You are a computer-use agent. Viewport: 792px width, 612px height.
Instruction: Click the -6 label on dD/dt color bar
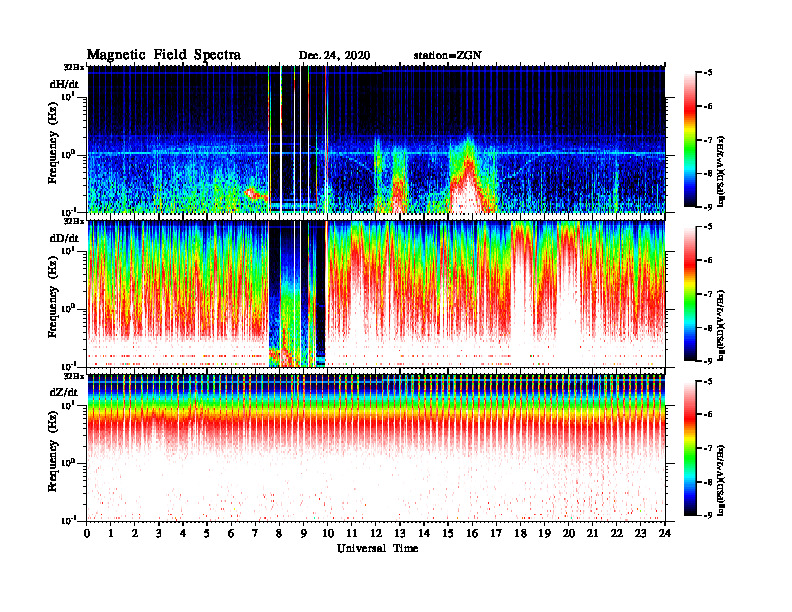coord(708,260)
